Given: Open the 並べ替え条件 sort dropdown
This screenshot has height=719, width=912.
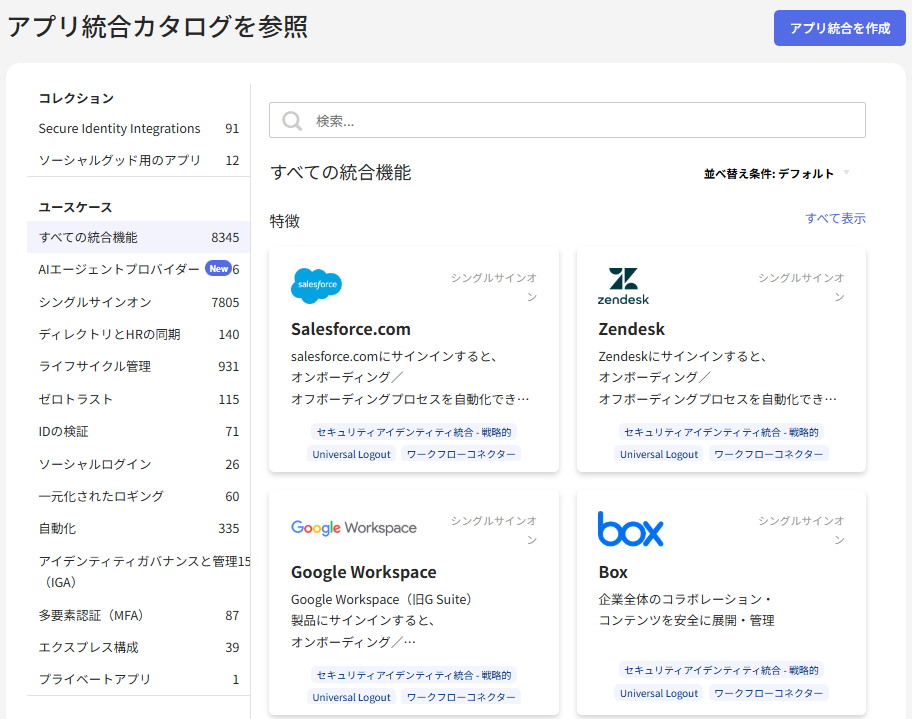Looking at the screenshot, I should click(x=776, y=173).
